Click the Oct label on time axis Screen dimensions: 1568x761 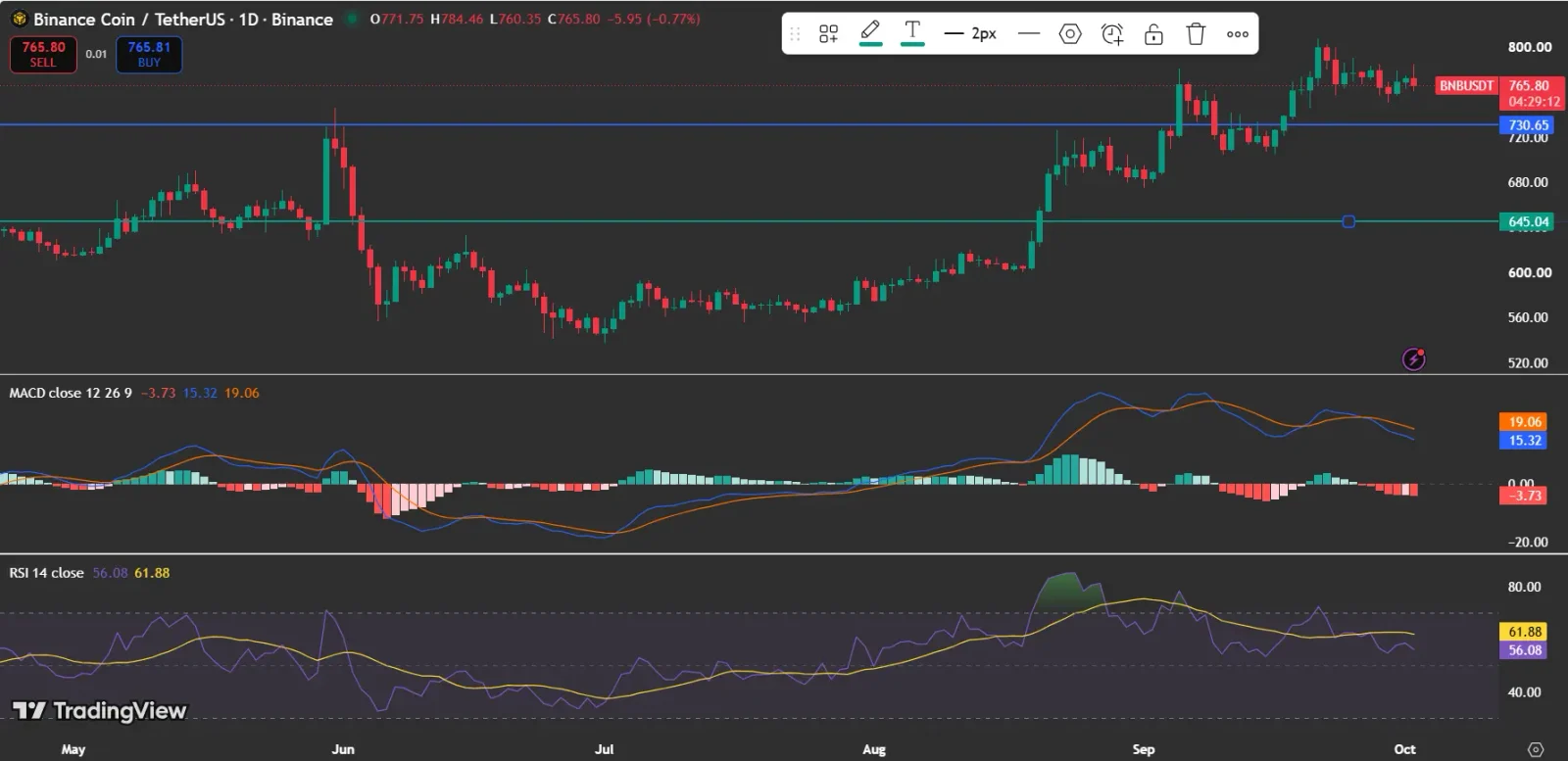pos(1404,749)
